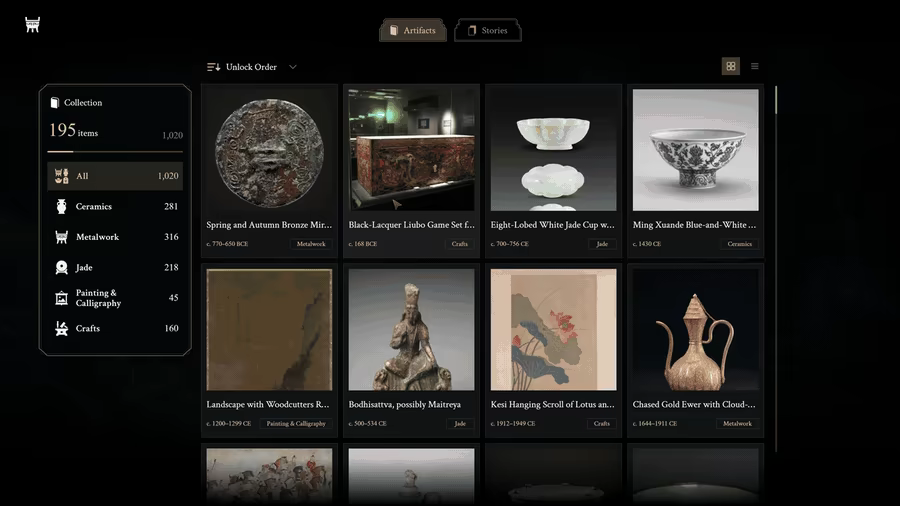Open the Landscape with Woodcutters painting image
The width and height of the screenshot is (900, 506).
click(x=269, y=329)
